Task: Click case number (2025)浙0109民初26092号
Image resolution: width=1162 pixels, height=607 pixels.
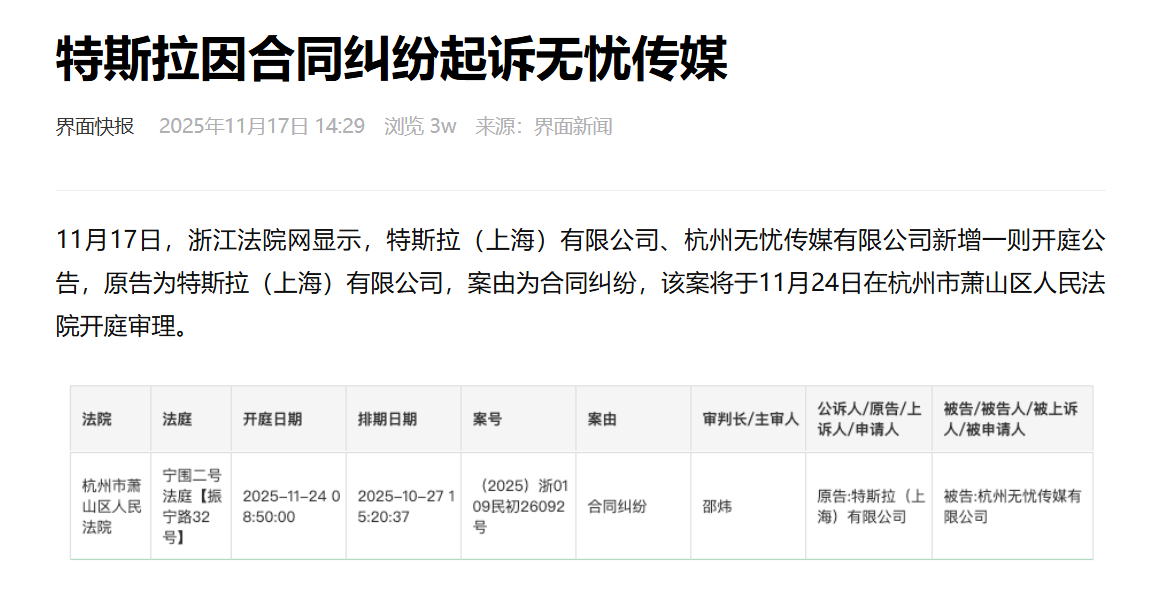Action: coord(520,507)
